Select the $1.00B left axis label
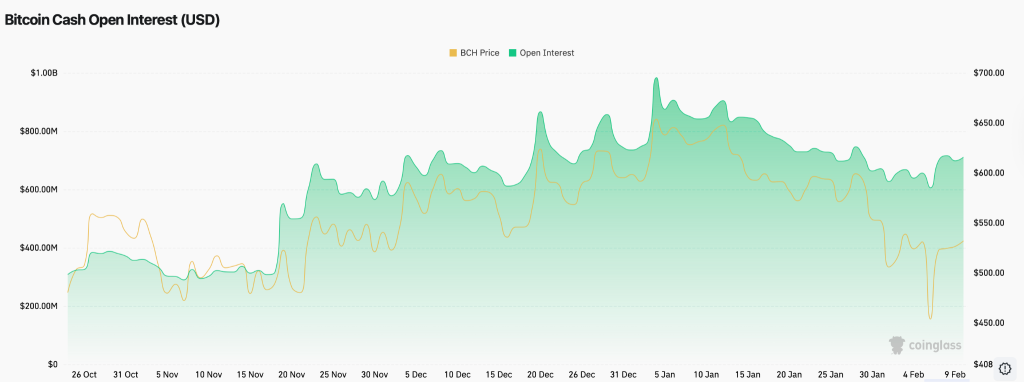1024x382 pixels. point(44,73)
